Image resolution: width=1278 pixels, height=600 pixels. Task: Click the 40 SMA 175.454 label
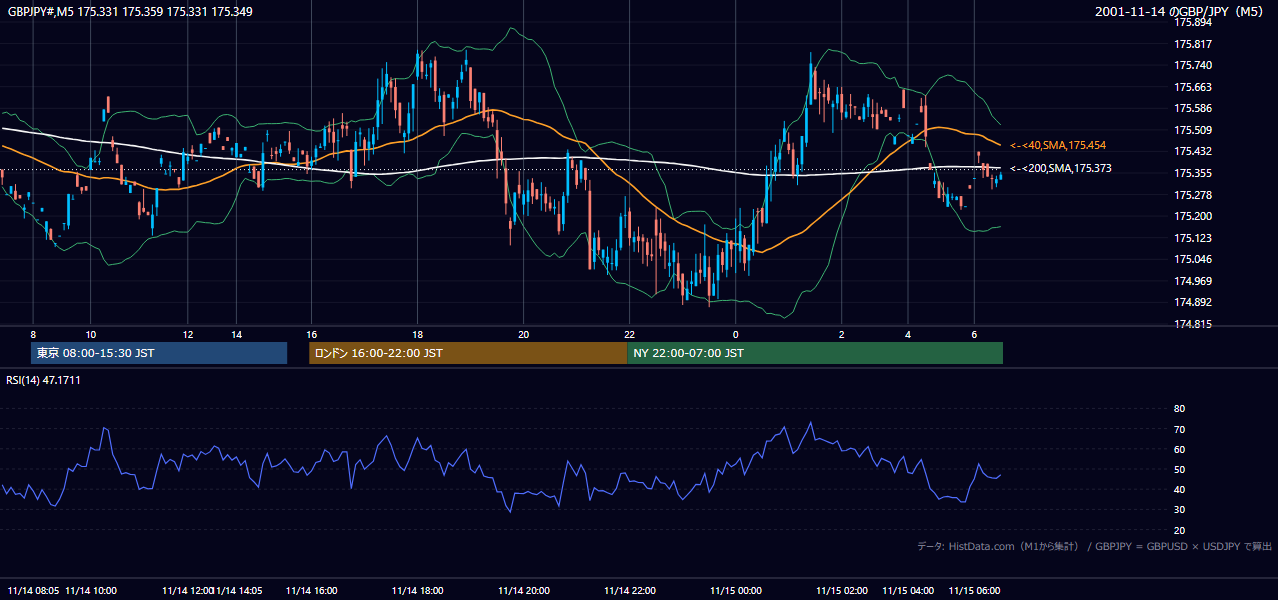tap(1058, 145)
